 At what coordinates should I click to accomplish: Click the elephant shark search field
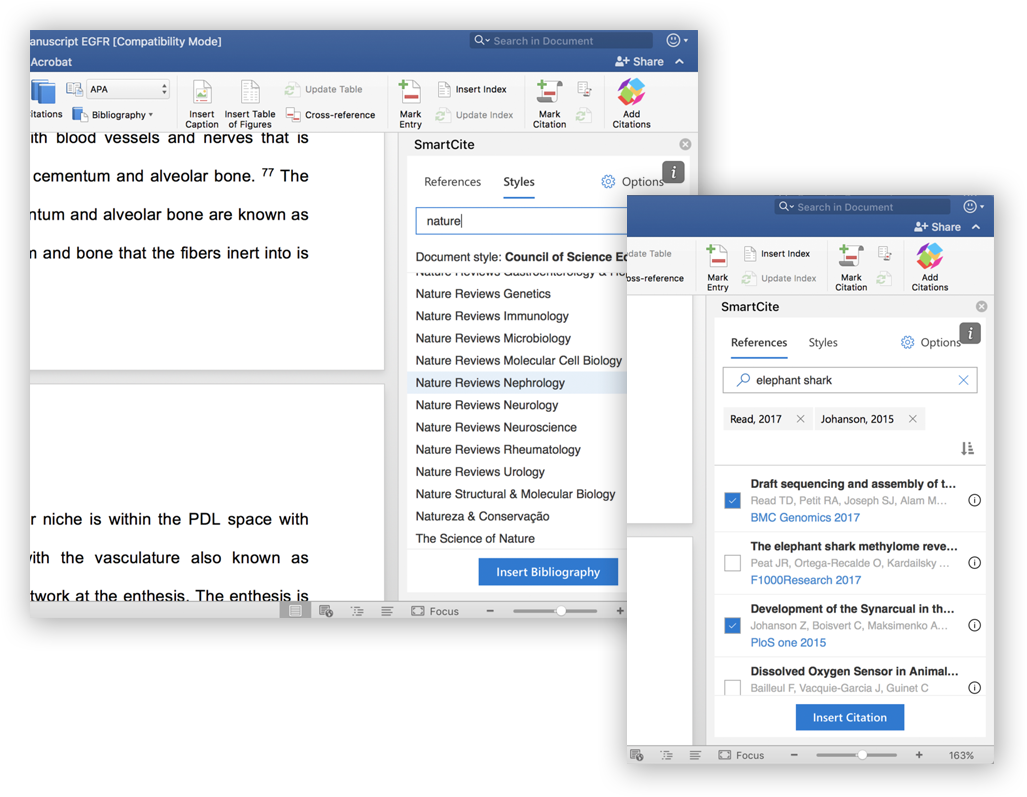(850, 380)
